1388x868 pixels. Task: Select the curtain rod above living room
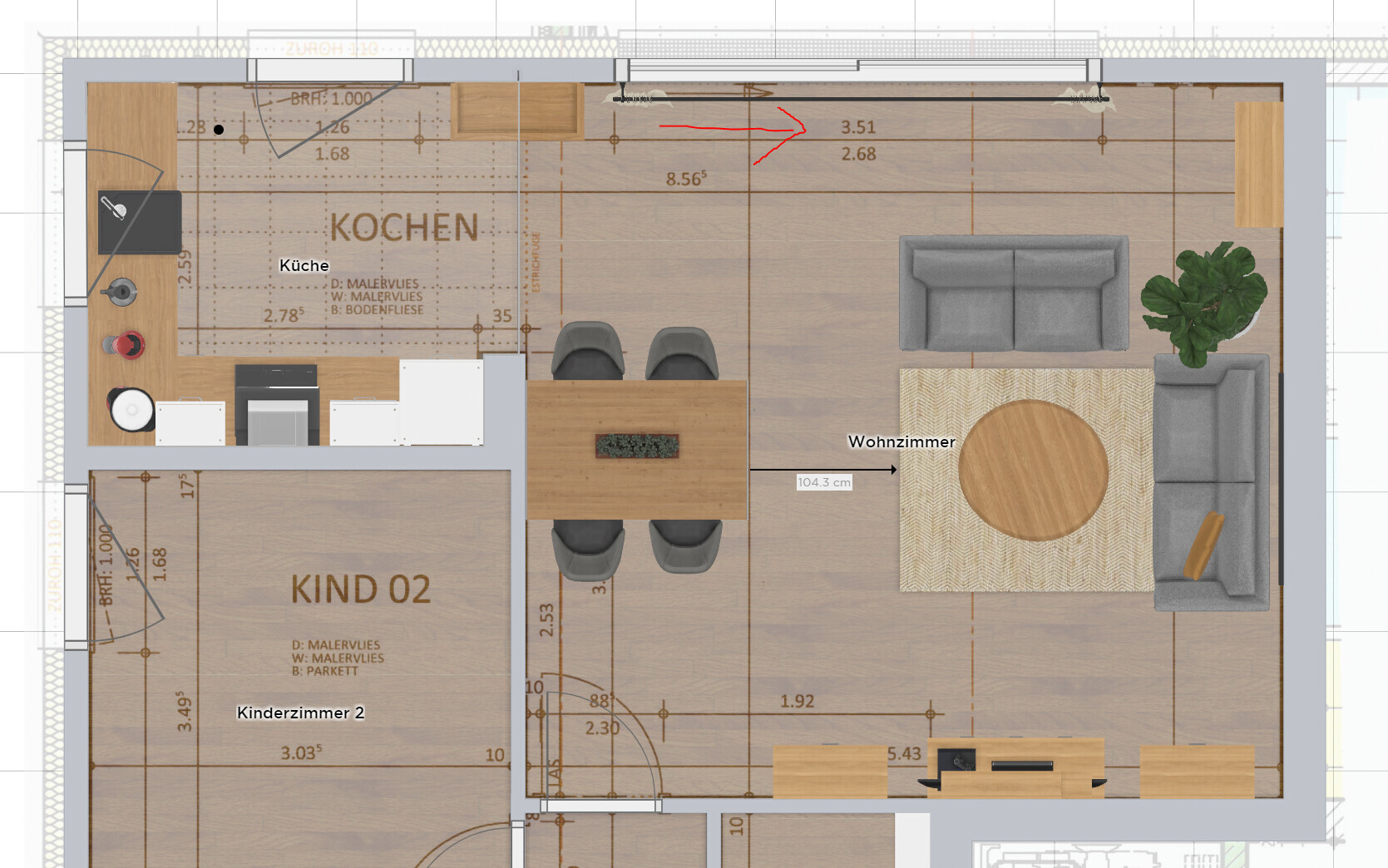click(x=861, y=99)
